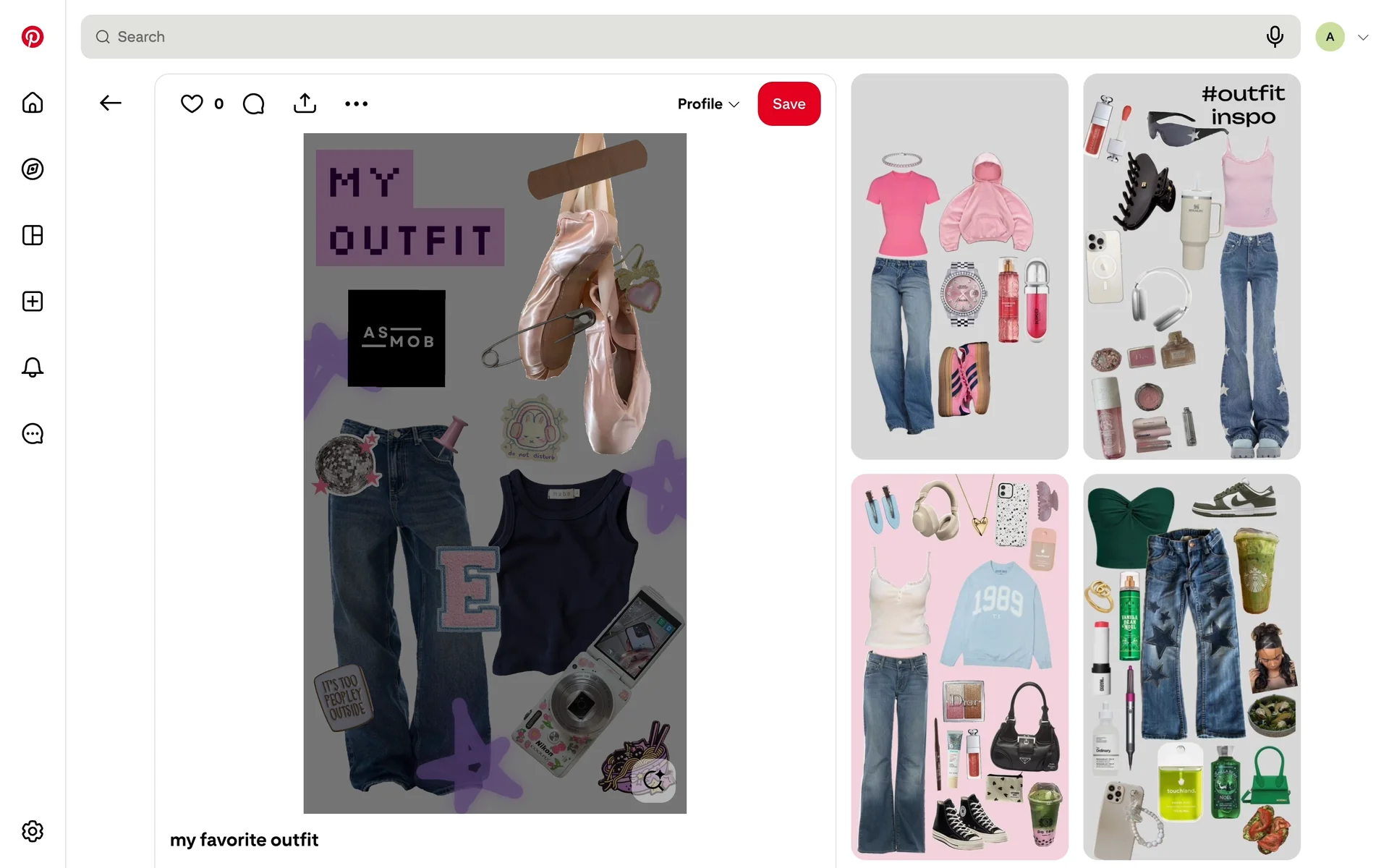
Task: Open the Home feed icon
Action: (x=33, y=103)
